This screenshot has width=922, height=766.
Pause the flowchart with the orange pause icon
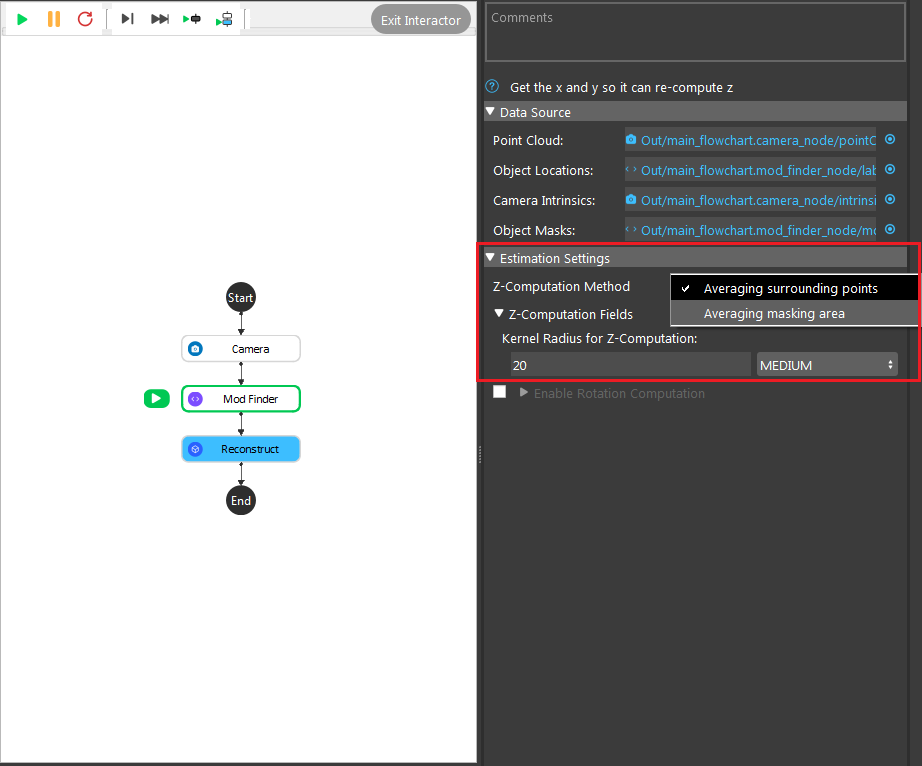tap(54, 19)
